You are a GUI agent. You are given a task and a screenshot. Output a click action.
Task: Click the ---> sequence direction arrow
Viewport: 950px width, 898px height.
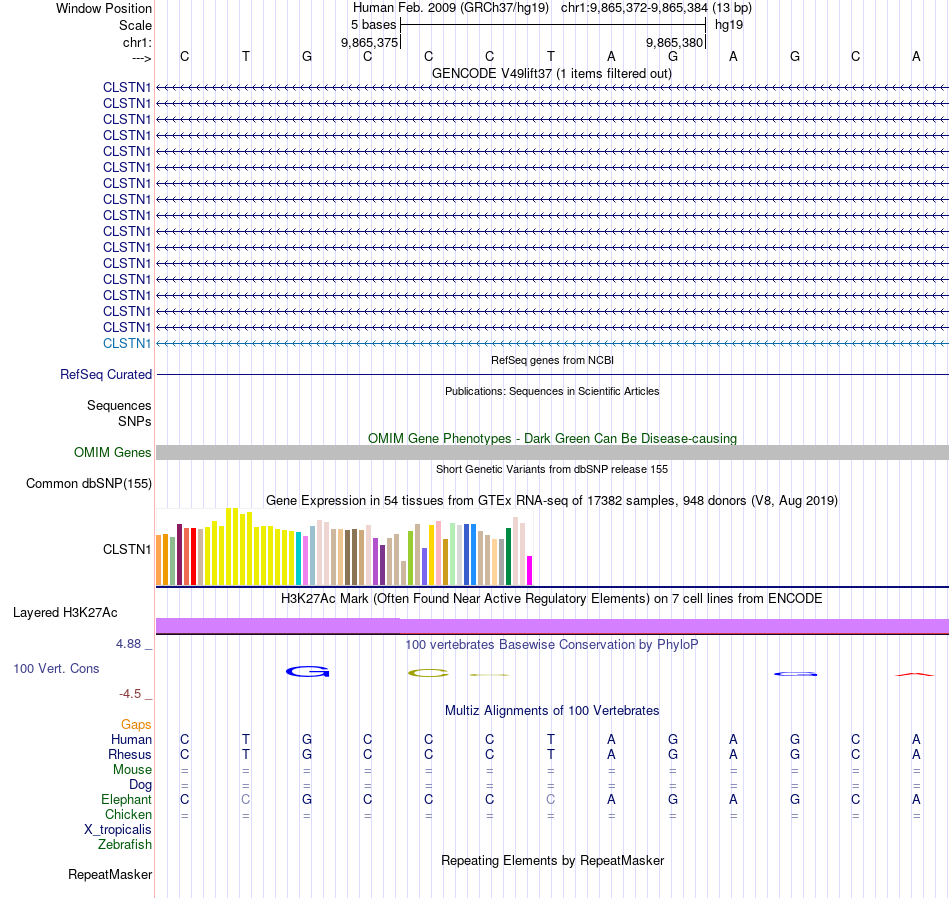pyautogui.click(x=141, y=58)
